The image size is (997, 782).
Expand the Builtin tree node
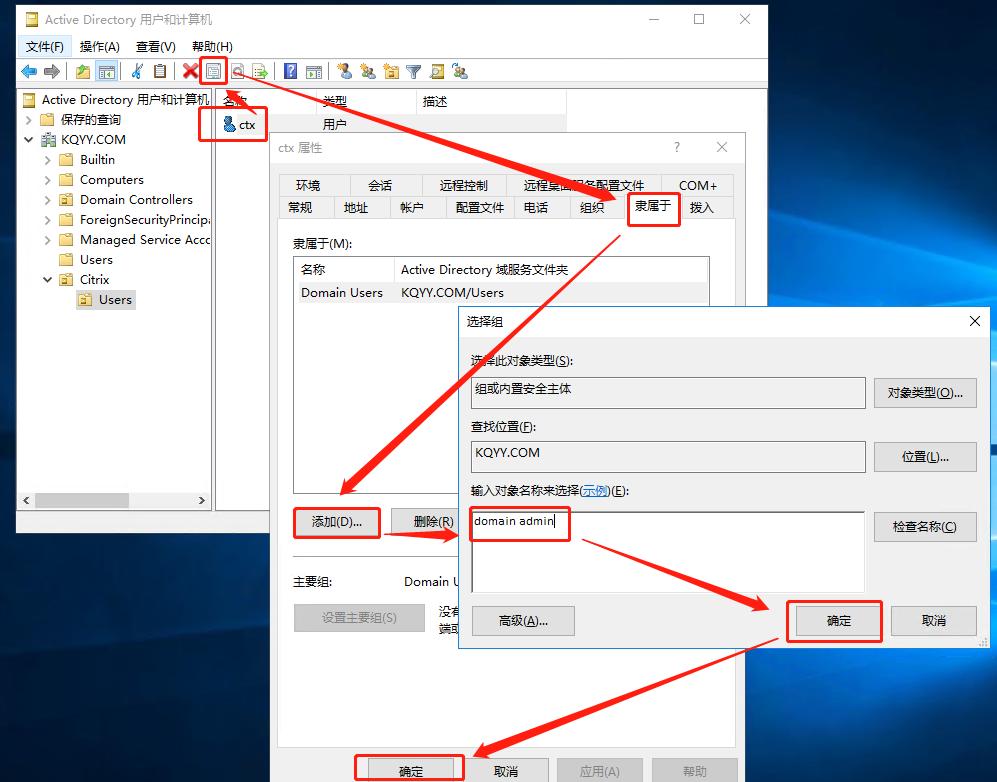[48, 160]
